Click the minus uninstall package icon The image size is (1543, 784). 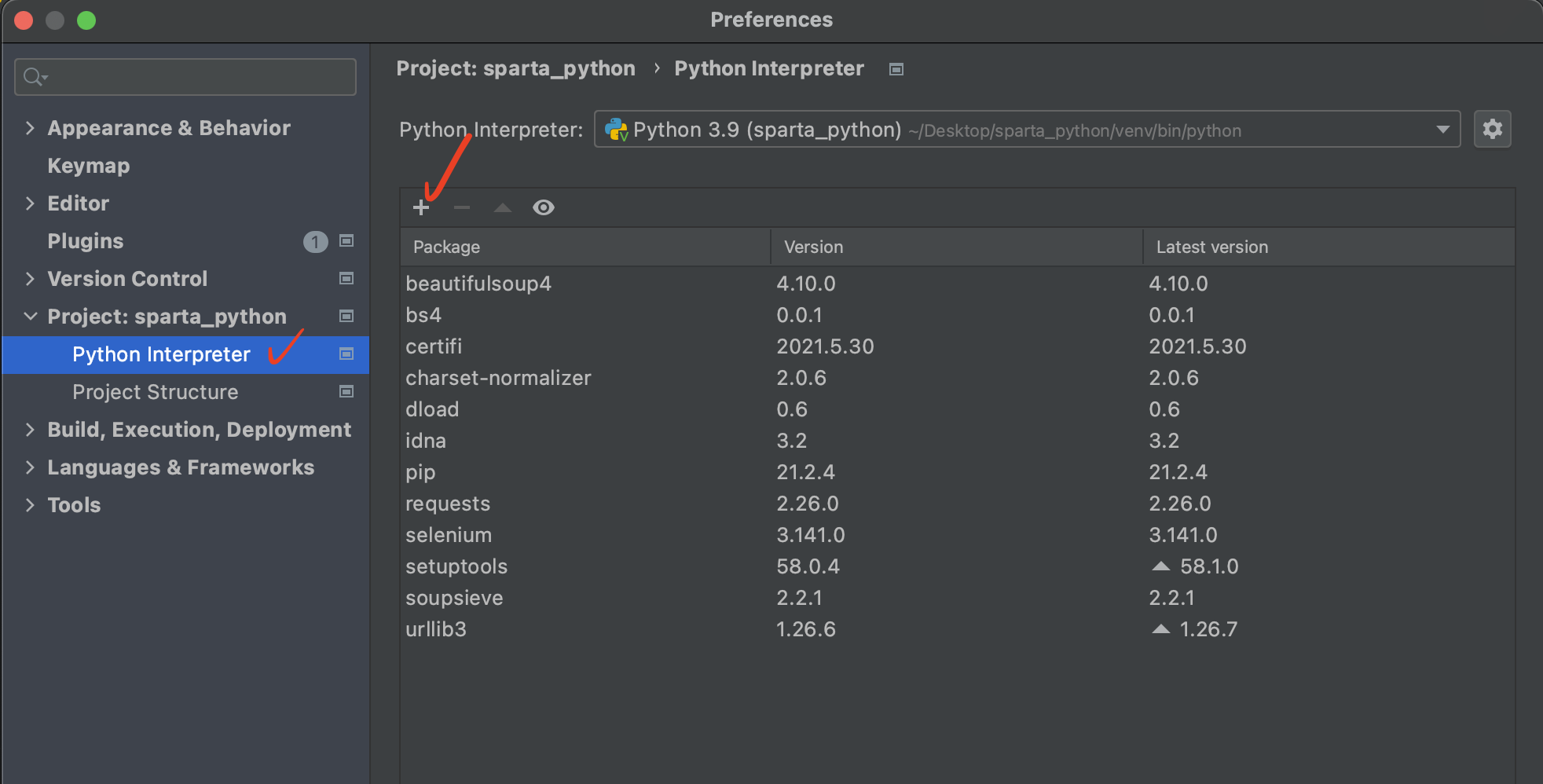pyautogui.click(x=462, y=207)
